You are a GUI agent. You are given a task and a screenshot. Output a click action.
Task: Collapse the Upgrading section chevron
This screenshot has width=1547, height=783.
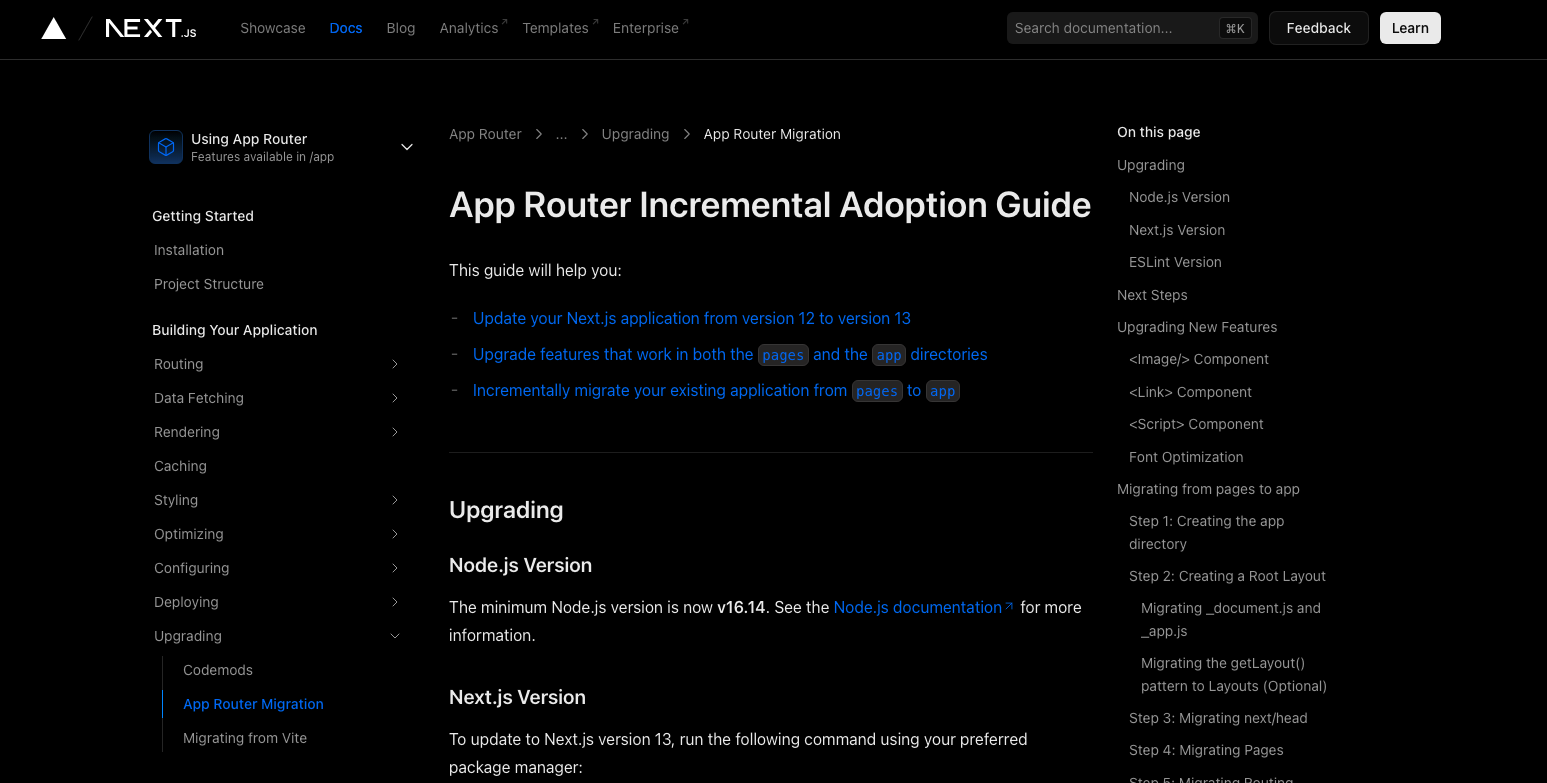pos(395,636)
